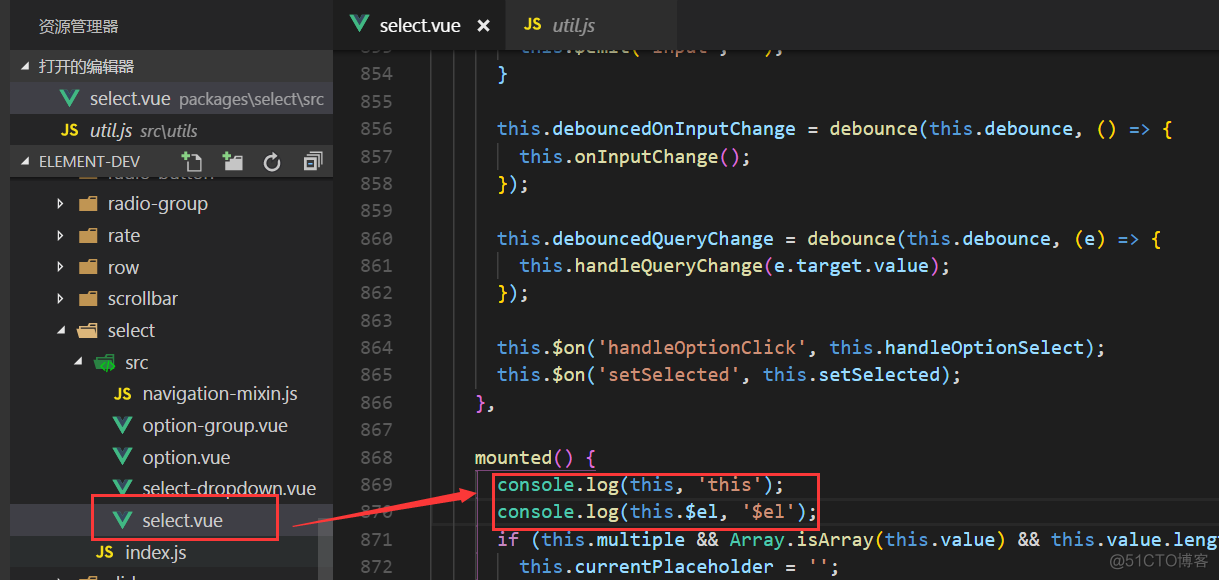Open index.js in the select folder

point(155,552)
